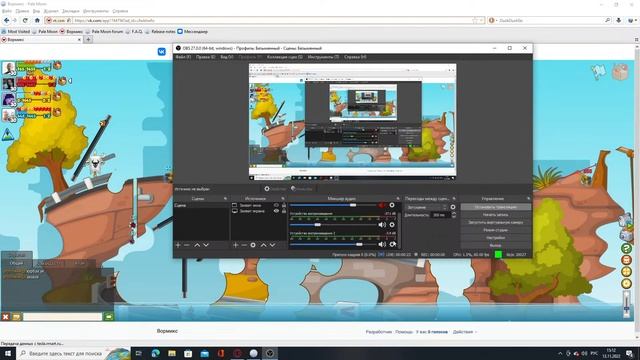Open the 'Release notes' bookmark

click(160, 31)
